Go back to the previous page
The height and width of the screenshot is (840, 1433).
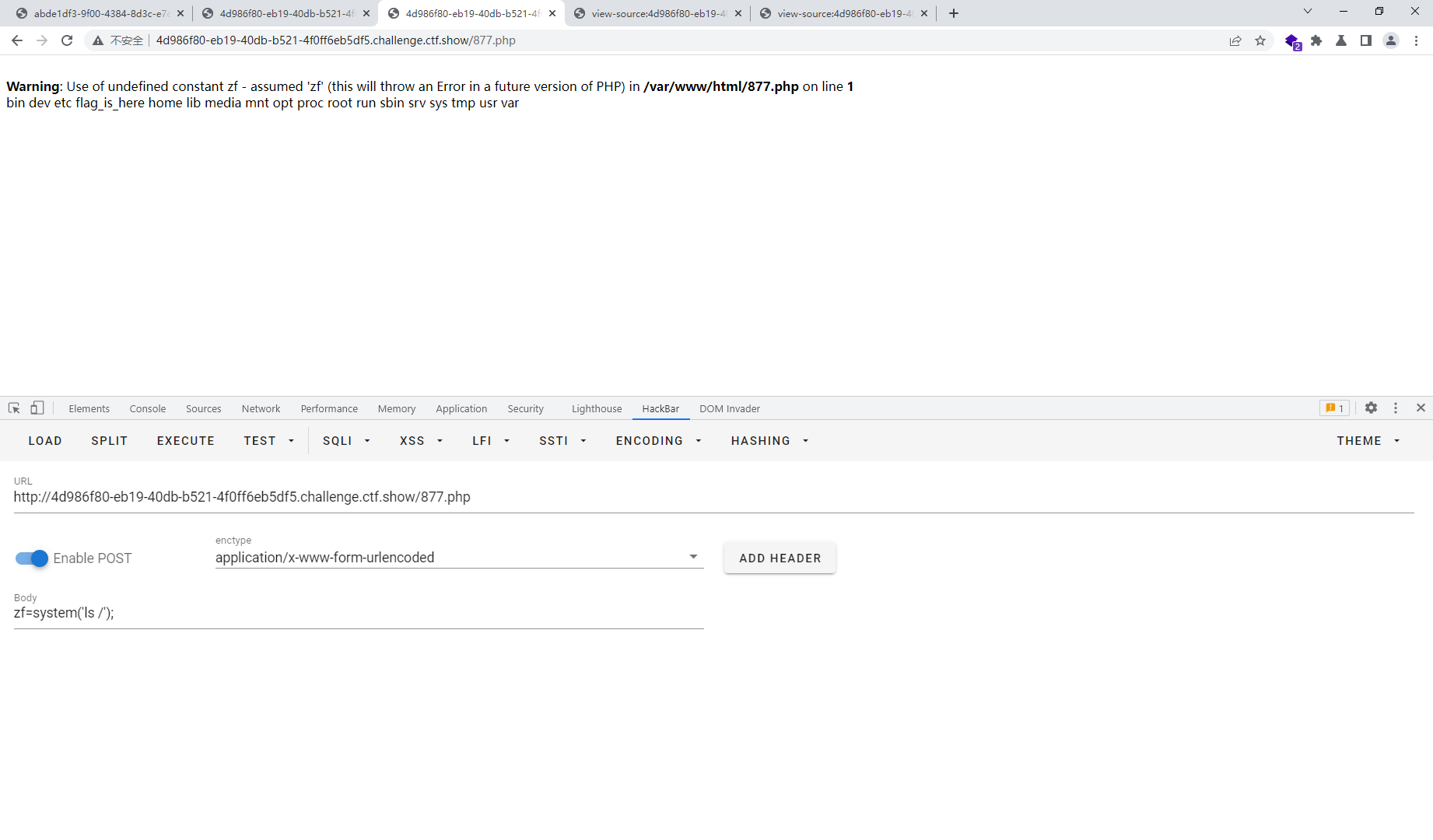click(x=17, y=40)
